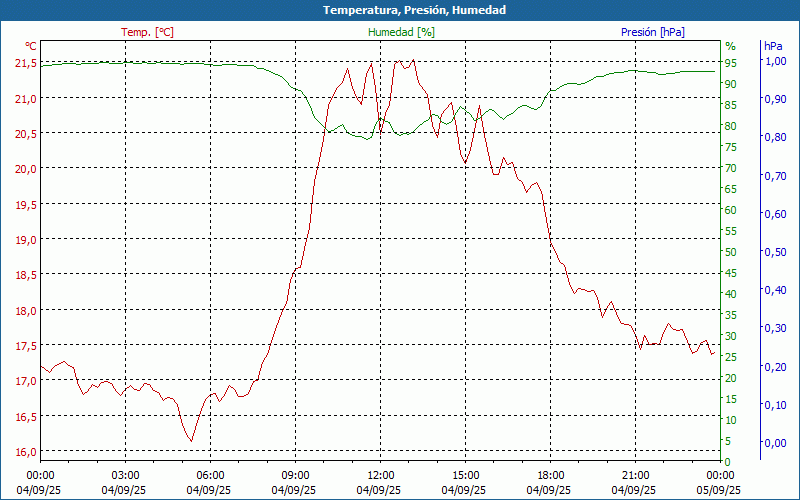800x500 pixels.
Task: Click the blue 0,40 pressure tick
Action: tap(775, 290)
